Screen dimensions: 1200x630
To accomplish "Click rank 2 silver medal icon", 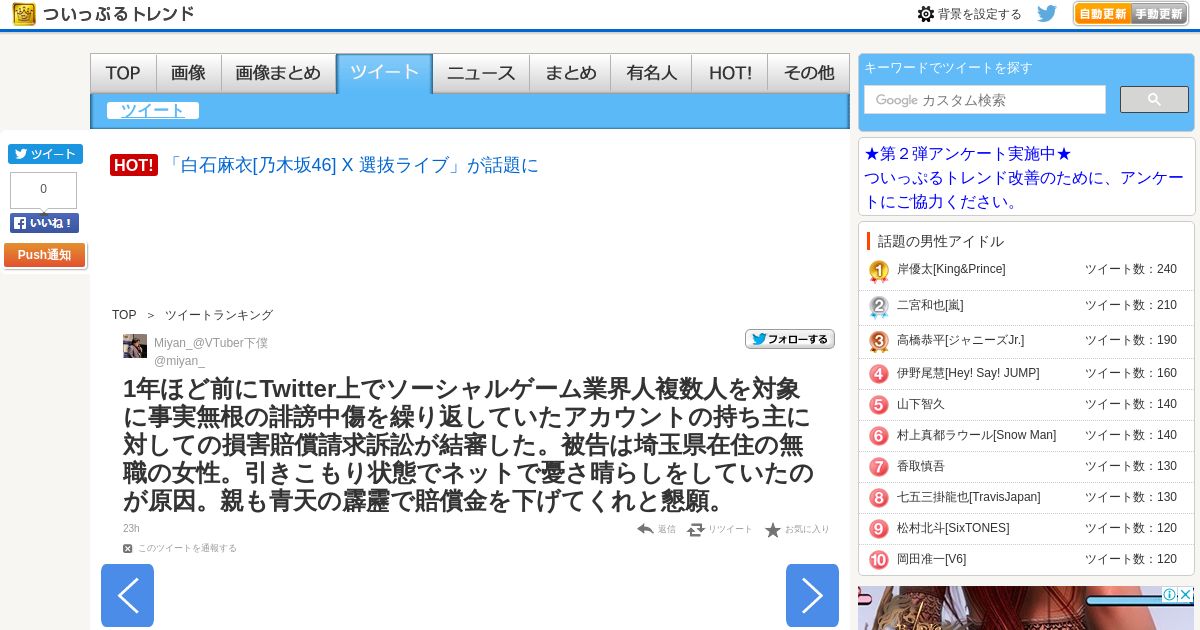I will [x=879, y=306].
